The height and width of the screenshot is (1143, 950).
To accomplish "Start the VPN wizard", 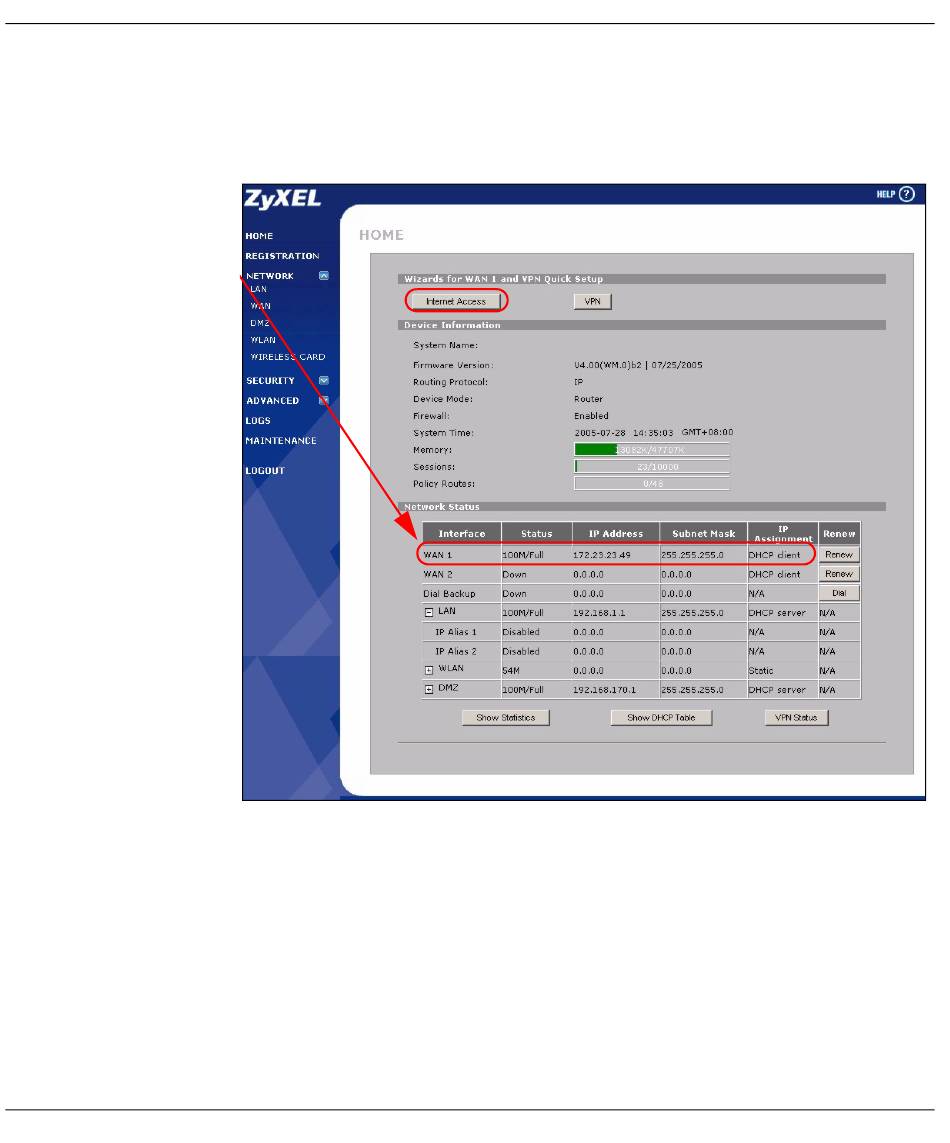I will (592, 301).
